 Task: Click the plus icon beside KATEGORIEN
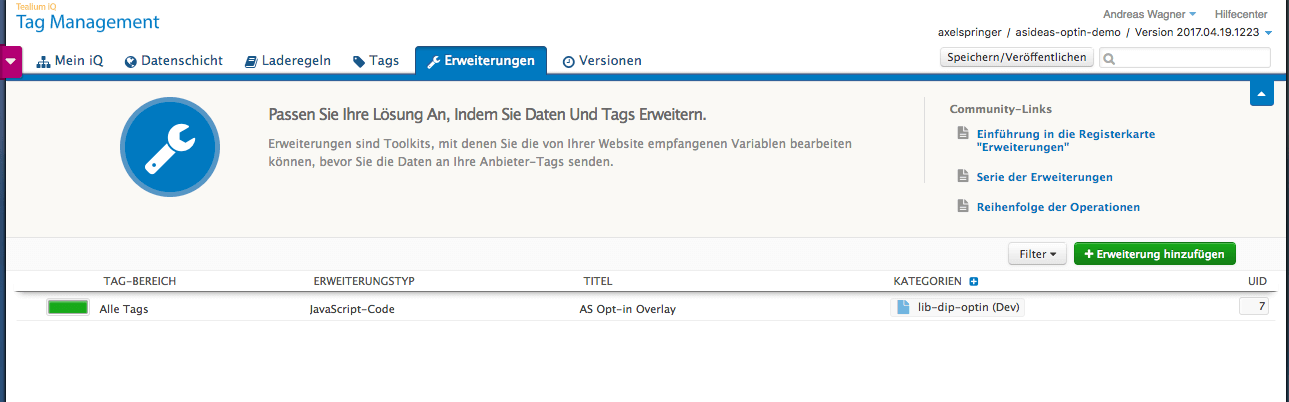coord(973,281)
